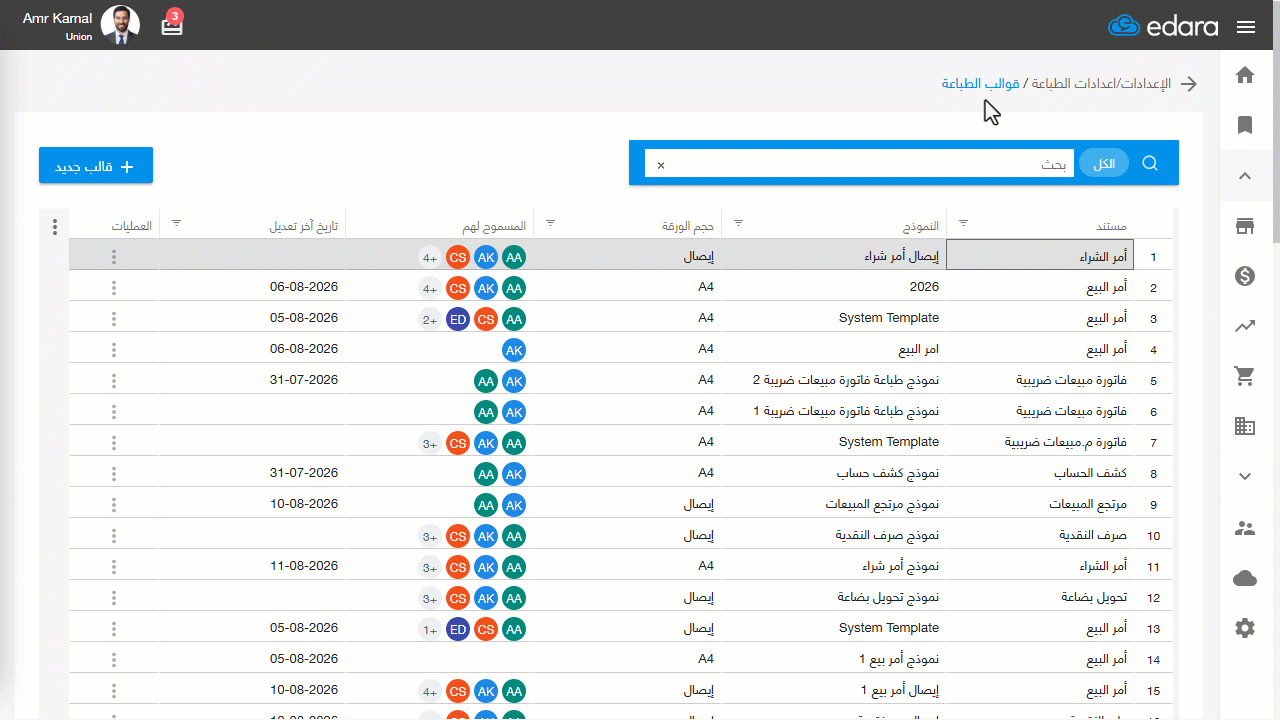Screen dimensions: 1280x720
Task: Click نموذج كشف حساب cell
Action: [832, 473]
